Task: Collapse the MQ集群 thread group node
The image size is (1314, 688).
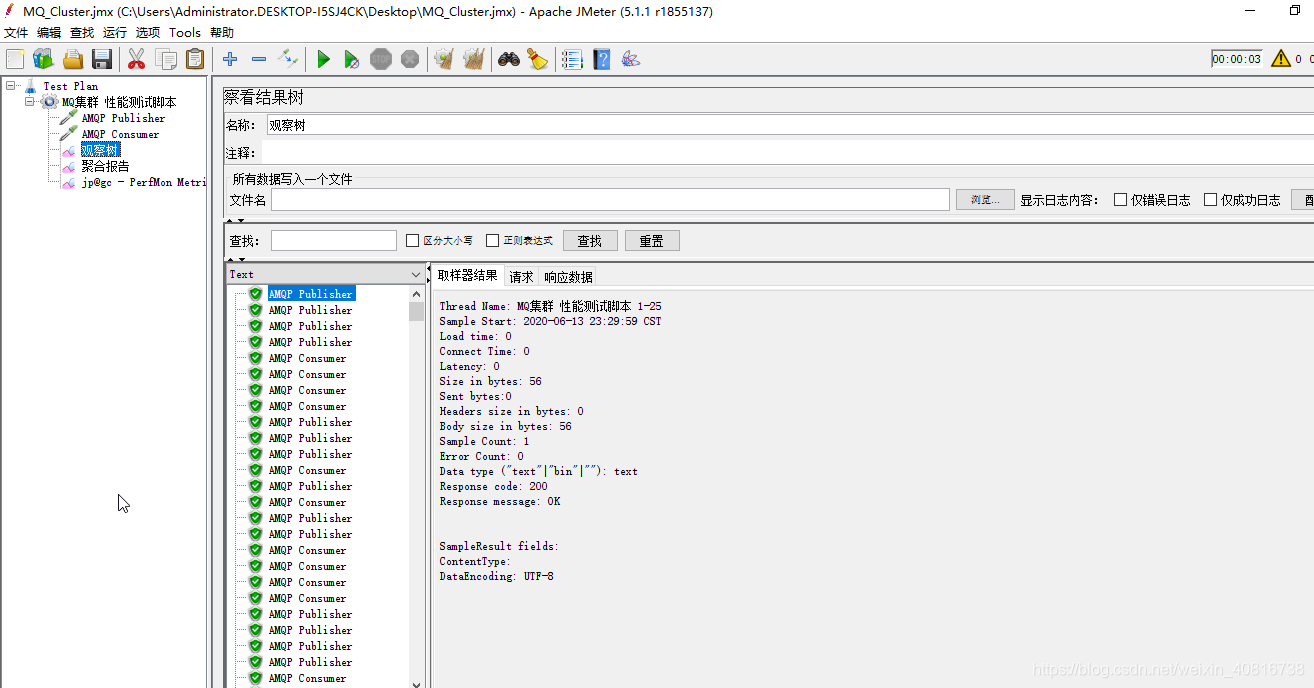Action: click(30, 102)
